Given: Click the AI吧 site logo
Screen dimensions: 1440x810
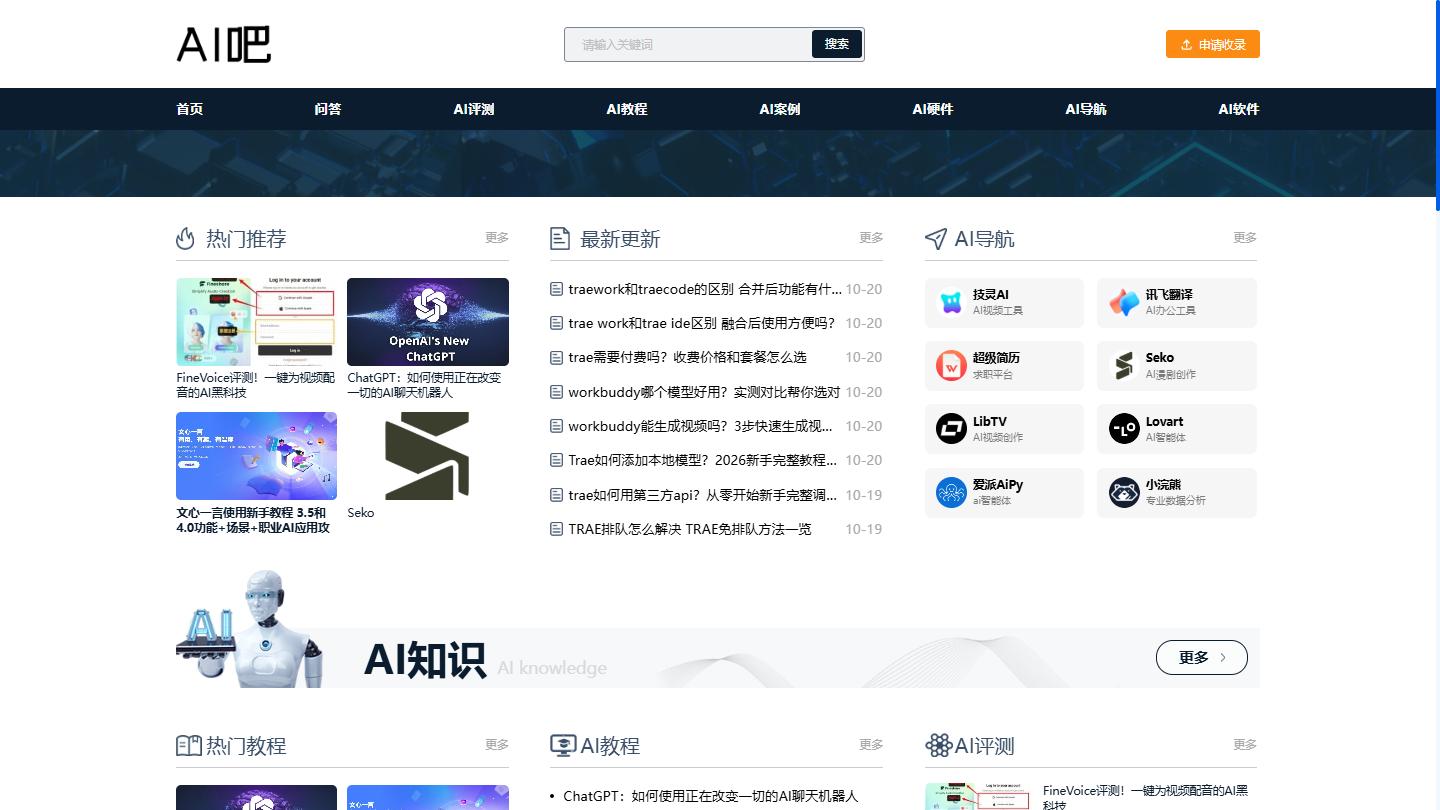Looking at the screenshot, I should pyautogui.click(x=224, y=44).
